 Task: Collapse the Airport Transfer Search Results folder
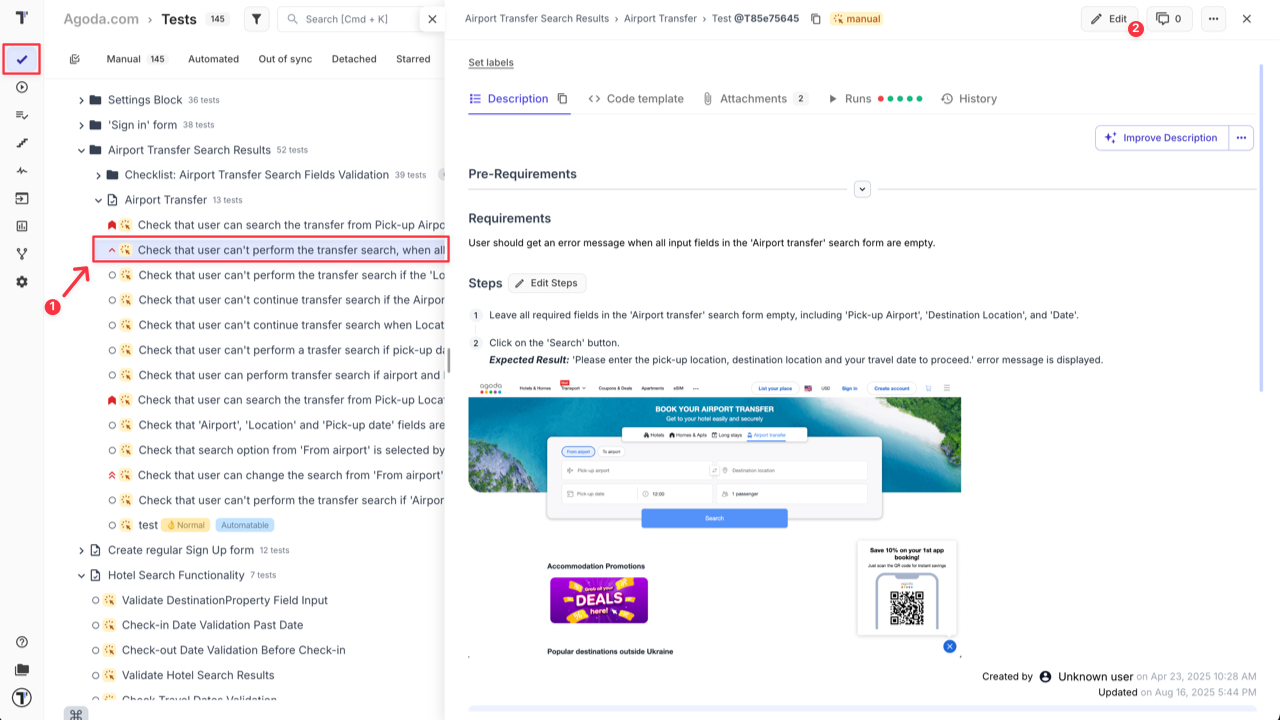(x=82, y=150)
